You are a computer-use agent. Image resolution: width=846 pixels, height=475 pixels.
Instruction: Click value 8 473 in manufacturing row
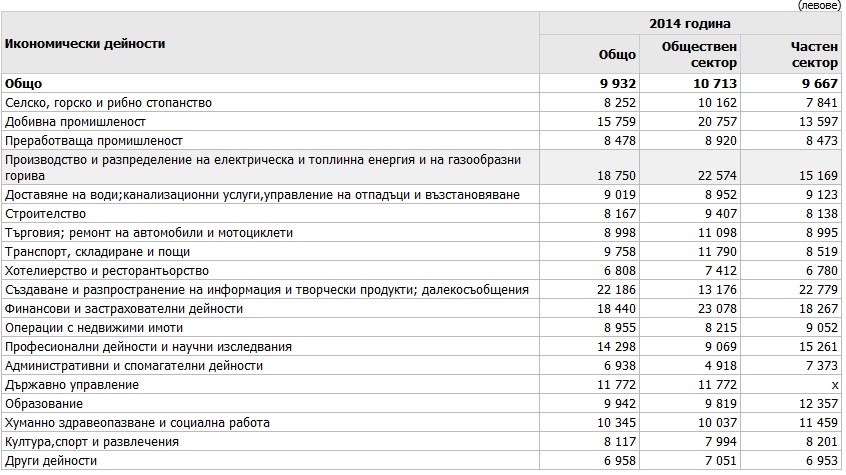pos(822,140)
